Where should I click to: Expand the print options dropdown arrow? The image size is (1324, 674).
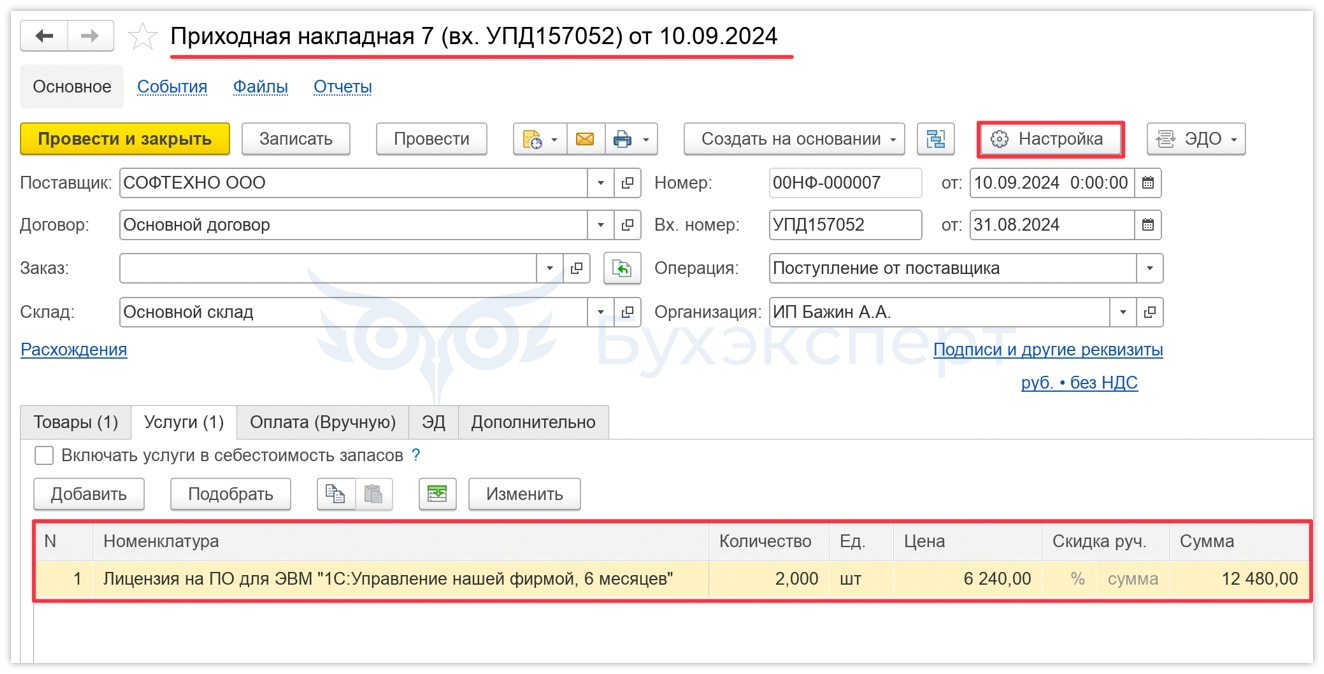(x=647, y=139)
